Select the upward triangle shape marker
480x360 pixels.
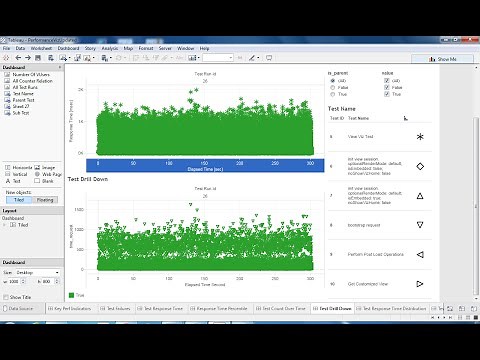pos(420,196)
